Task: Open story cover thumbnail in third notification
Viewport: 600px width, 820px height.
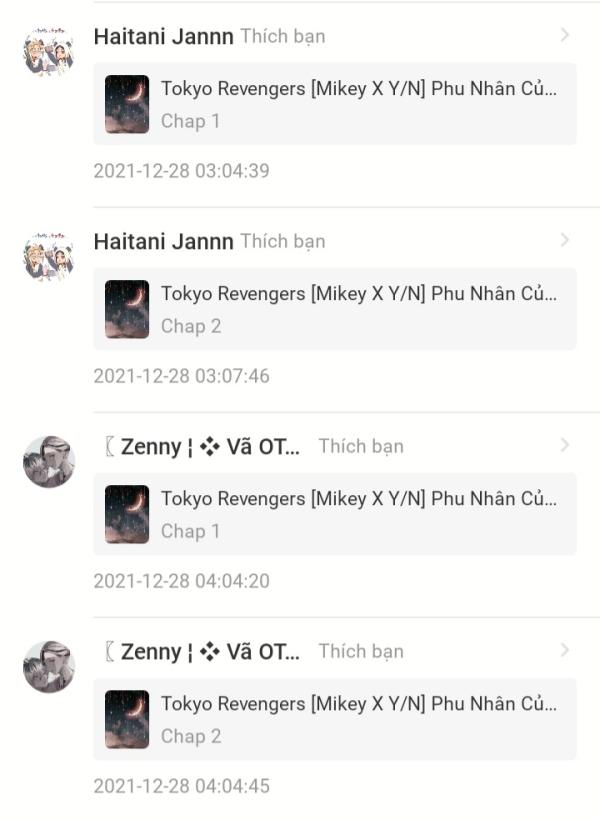Action: click(x=127, y=514)
